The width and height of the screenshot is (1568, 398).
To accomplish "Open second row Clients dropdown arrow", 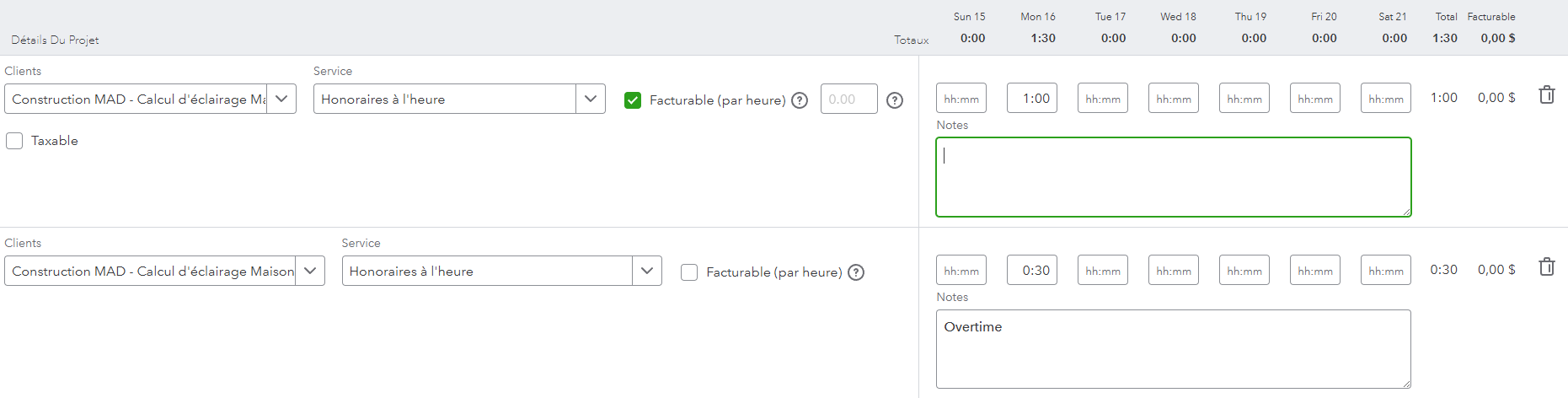I will coord(310,271).
